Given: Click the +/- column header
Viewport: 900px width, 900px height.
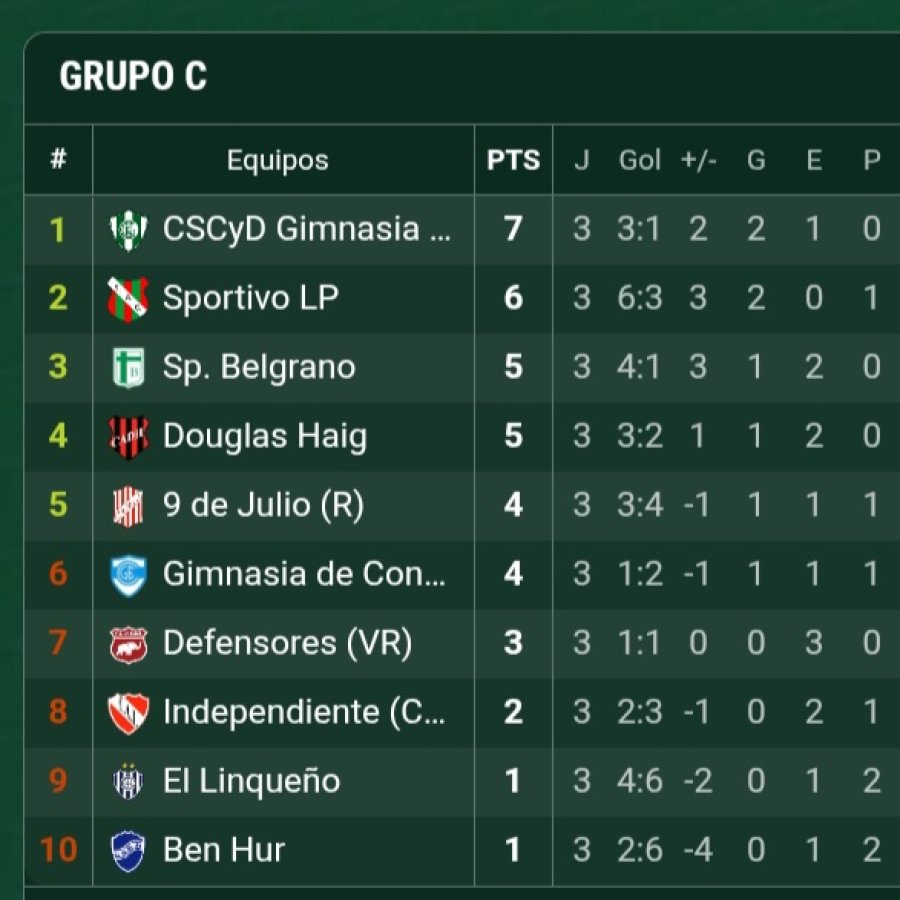Looking at the screenshot, I should tap(698, 160).
